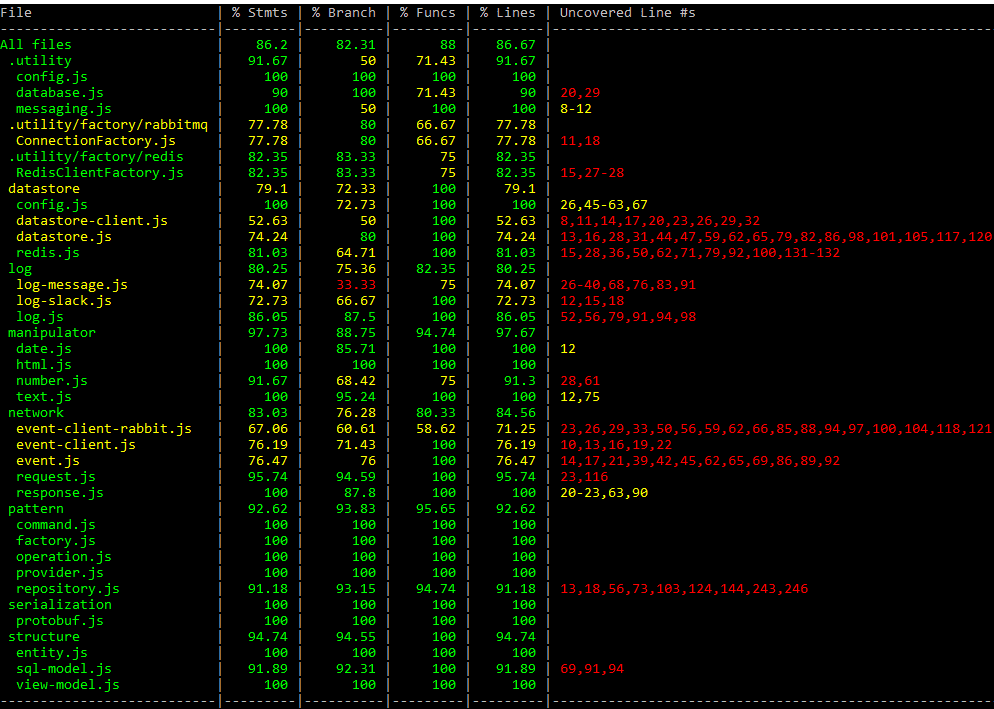Select file name 'html.js'
994x709 pixels.
pyautogui.click(x=44, y=365)
